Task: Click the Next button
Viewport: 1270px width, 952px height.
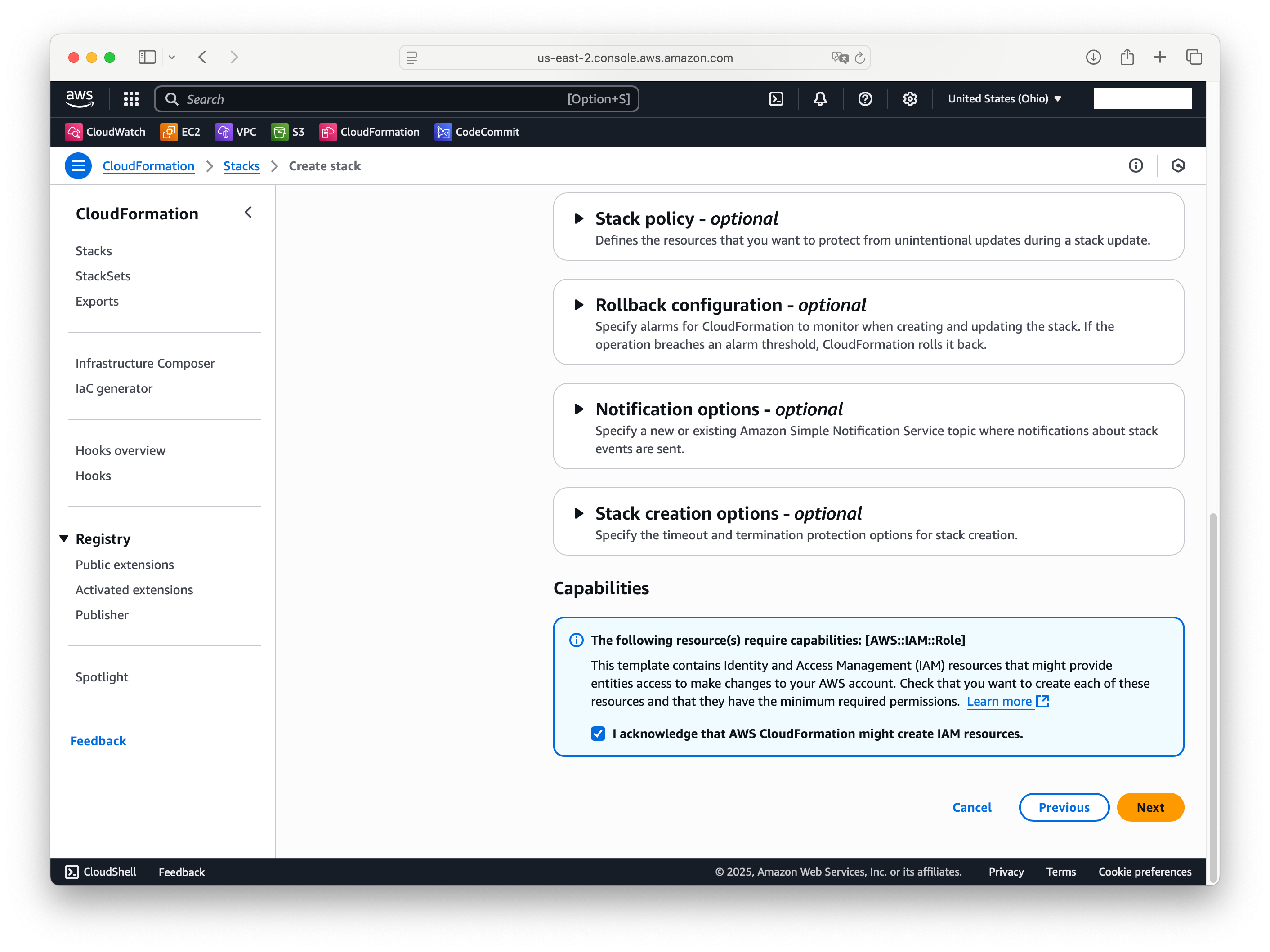Action: [x=1150, y=807]
